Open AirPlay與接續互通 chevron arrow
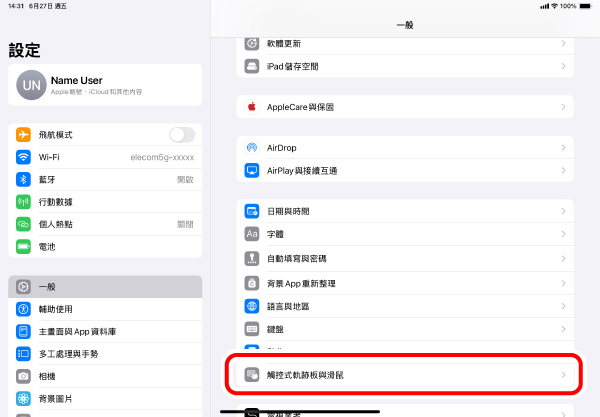Image resolution: width=600 pixels, height=417 pixels. [x=563, y=171]
